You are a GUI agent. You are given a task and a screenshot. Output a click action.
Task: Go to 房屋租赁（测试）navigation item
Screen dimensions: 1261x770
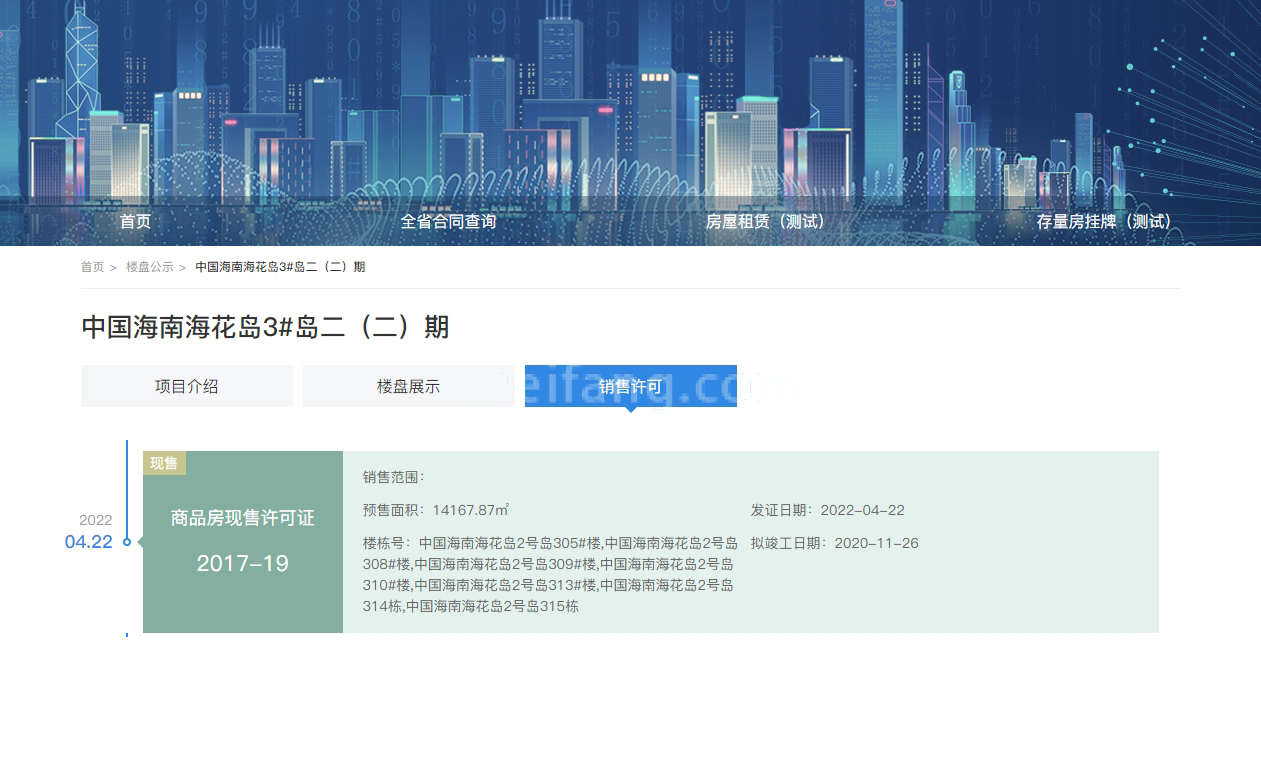point(766,222)
